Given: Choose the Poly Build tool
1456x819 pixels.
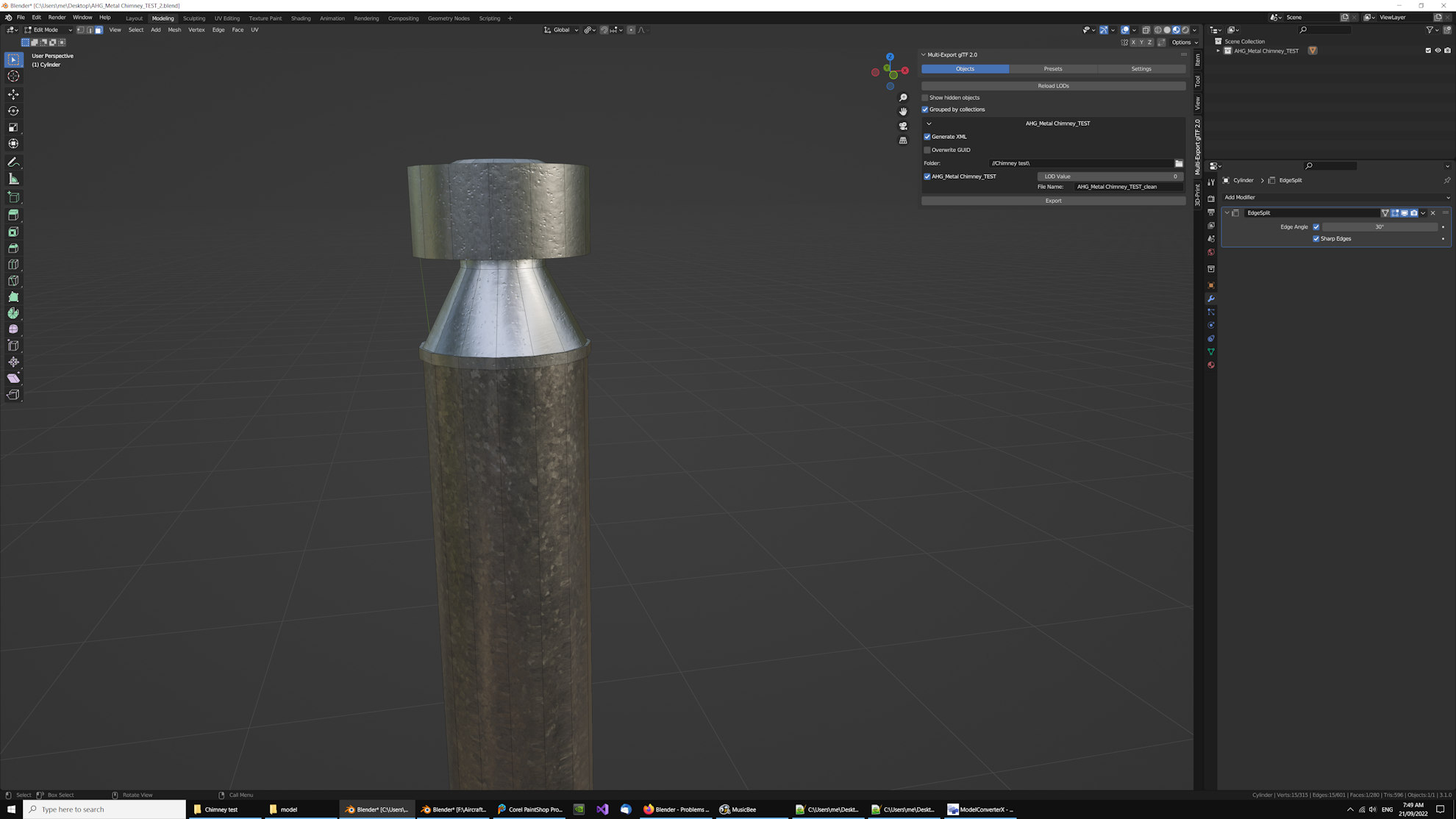Looking at the screenshot, I should pyautogui.click(x=13, y=296).
